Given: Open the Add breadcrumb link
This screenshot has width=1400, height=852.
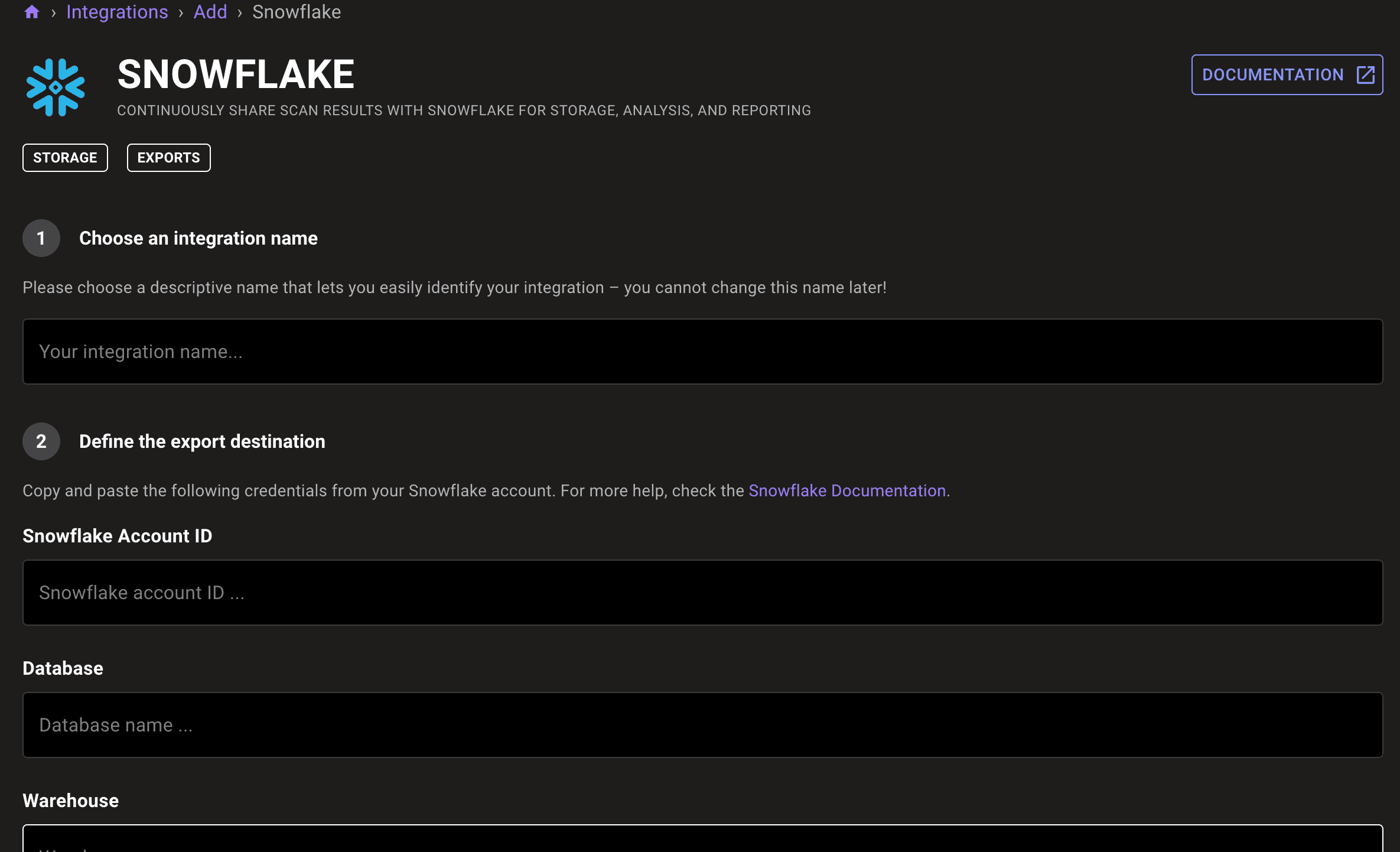Looking at the screenshot, I should pyautogui.click(x=210, y=12).
